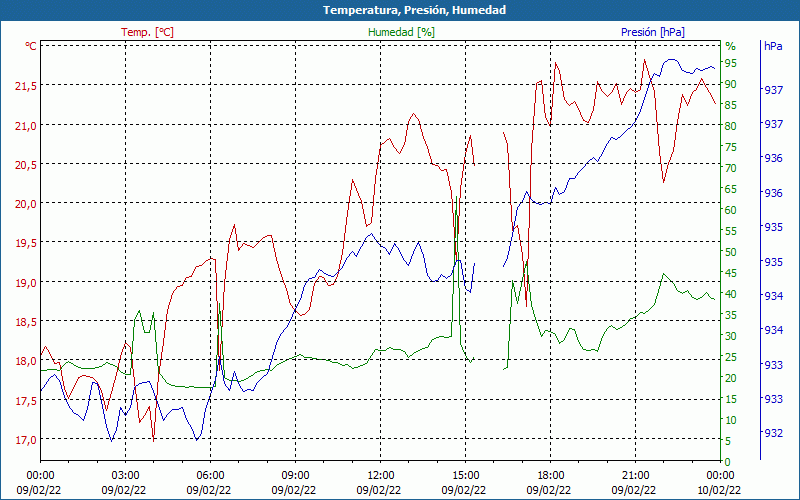This screenshot has width=800, height=500.
Task: Click the '20,5' temperature tick label
Action: pos(26,165)
